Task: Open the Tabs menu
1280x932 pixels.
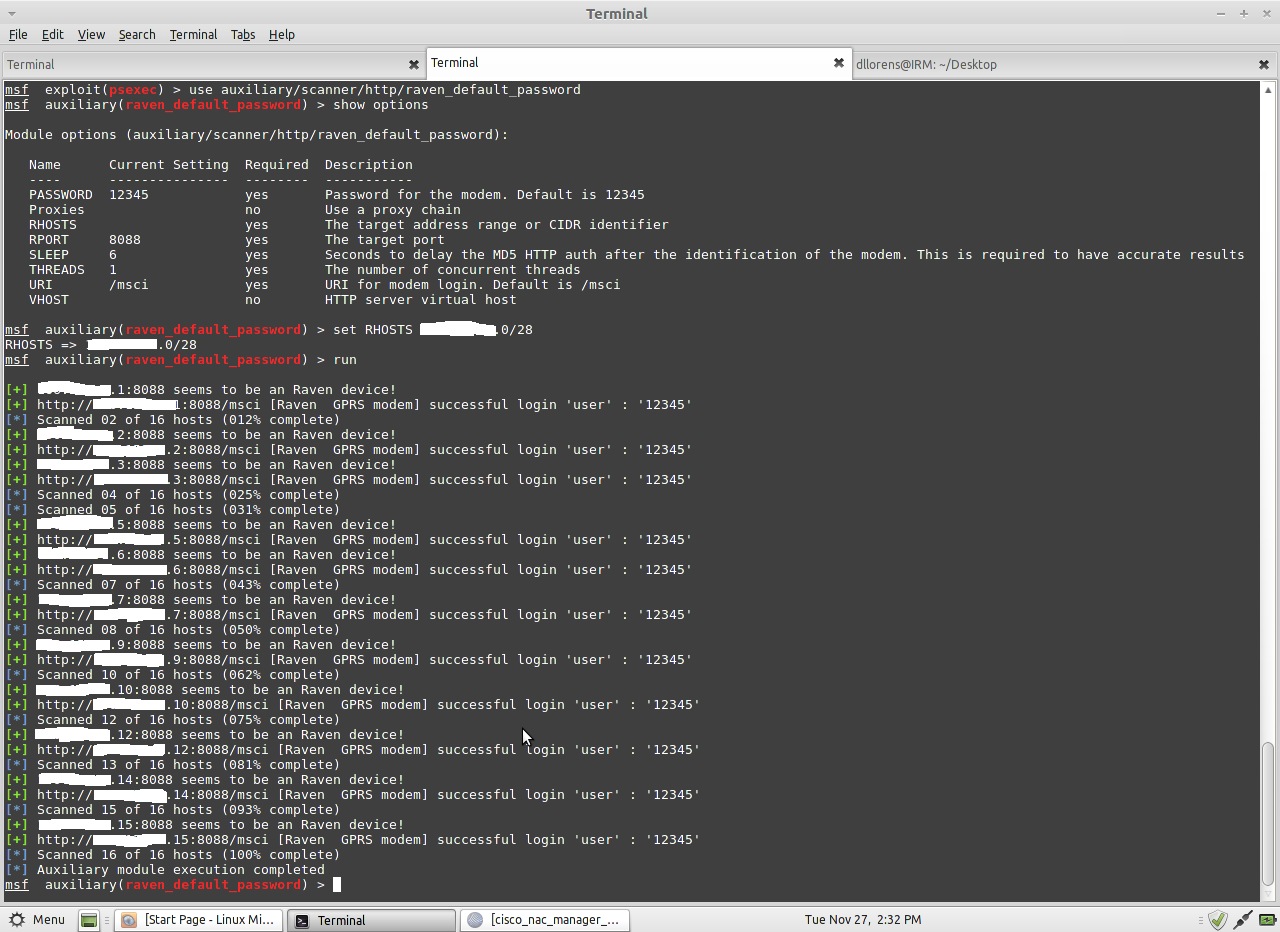Action: [243, 34]
